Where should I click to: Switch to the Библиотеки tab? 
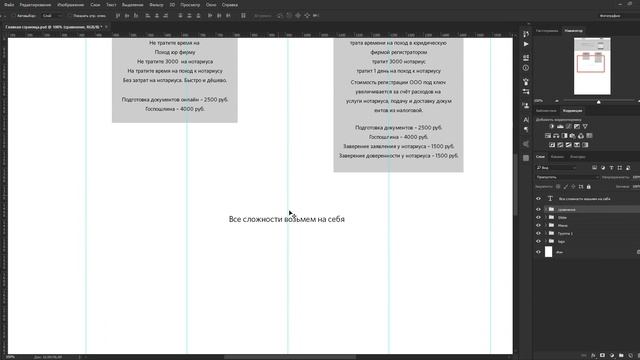(x=546, y=111)
